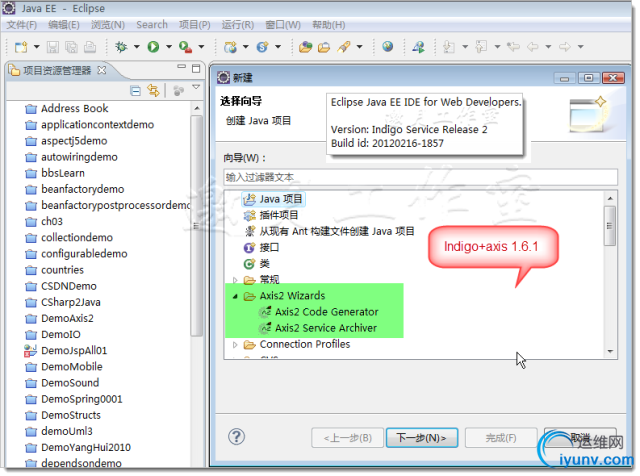The height and width of the screenshot is (476, 640).
Task: Maximize the project explorer view
Action: (196, 68)
